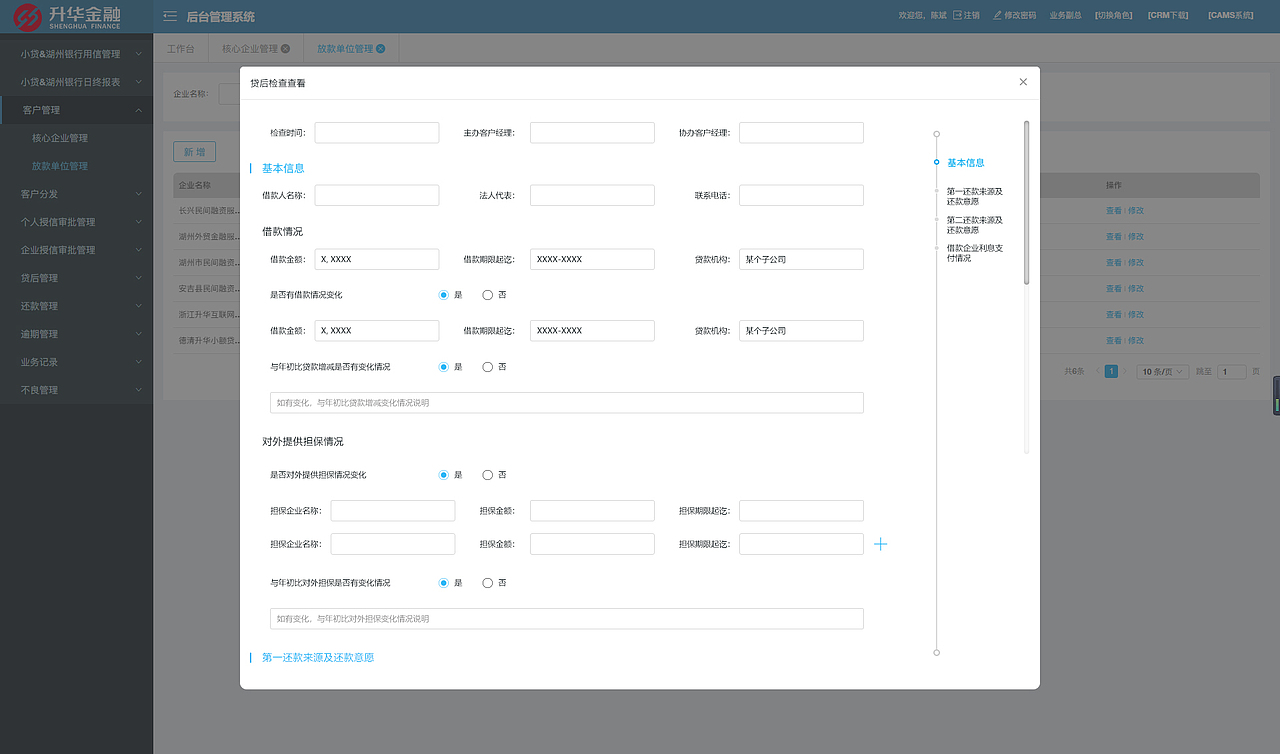1280x754 pixels.
Task: Expand the 不良管理 menu
Action: 77,390
